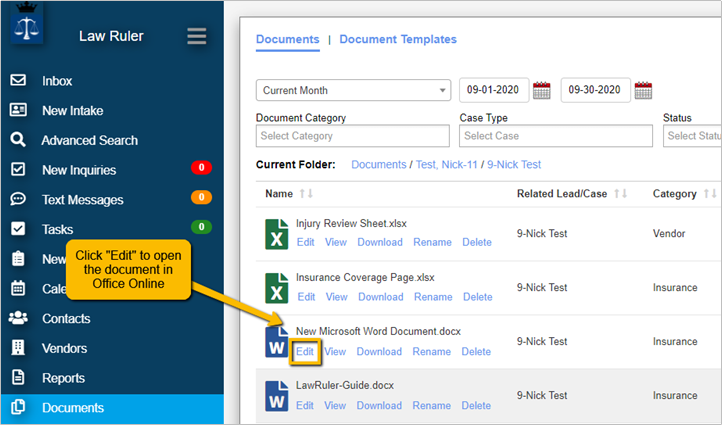Go to Test, Nick-11 breadcrumb folder
This screenshot has width=722, height=425.
(447, 165)
